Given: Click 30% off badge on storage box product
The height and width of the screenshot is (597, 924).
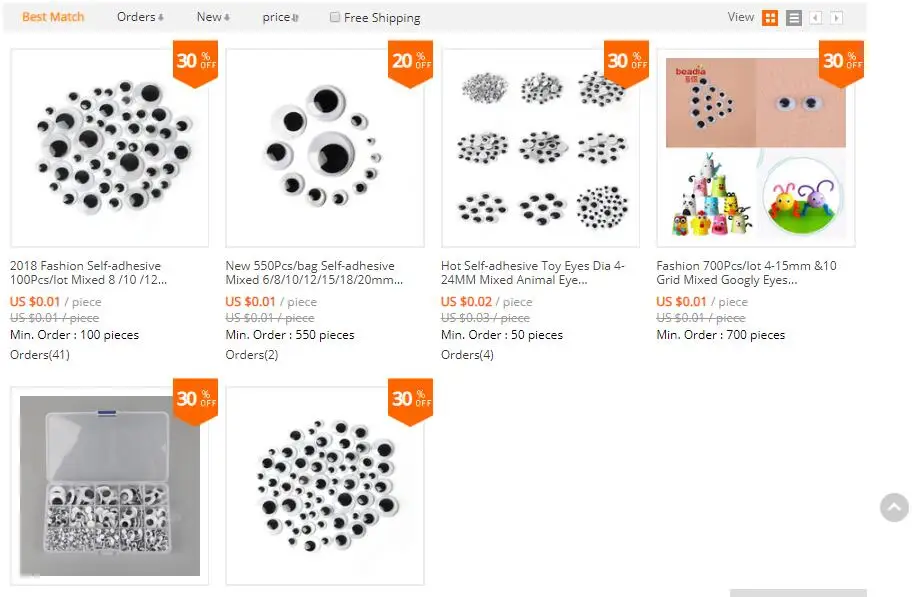Looking at the screenshot, I should (196, 401).
